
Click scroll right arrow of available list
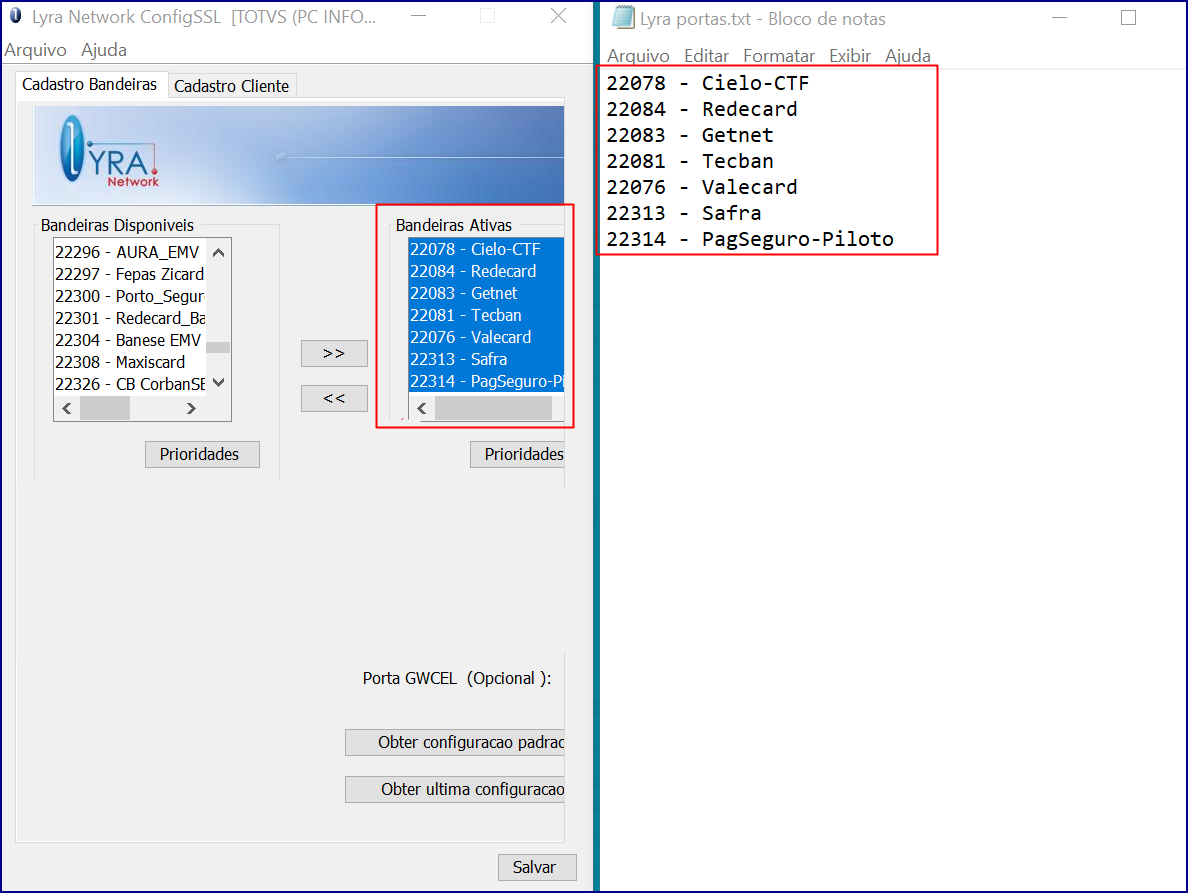191,409
